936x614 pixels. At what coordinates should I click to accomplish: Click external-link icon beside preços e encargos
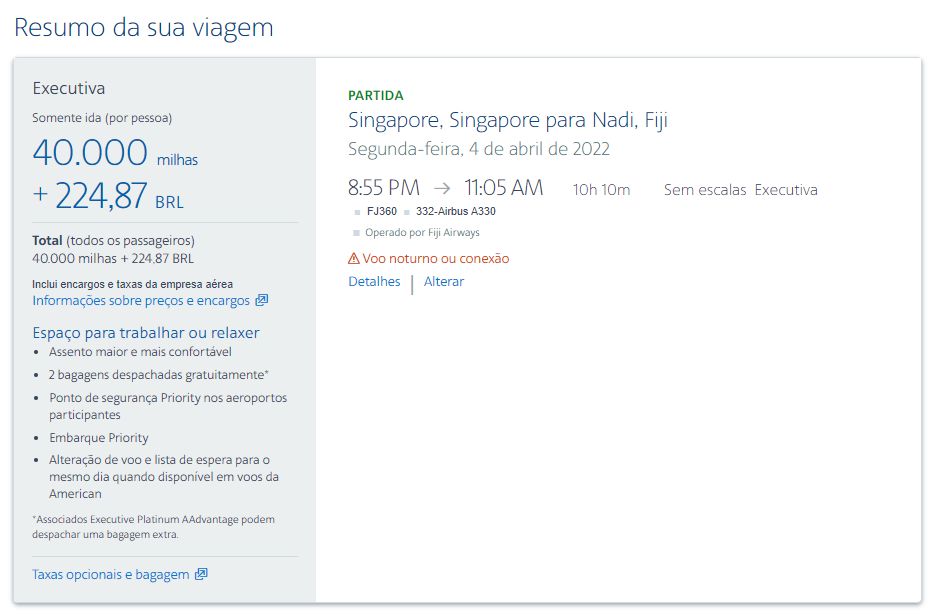[x=261, y=300]
